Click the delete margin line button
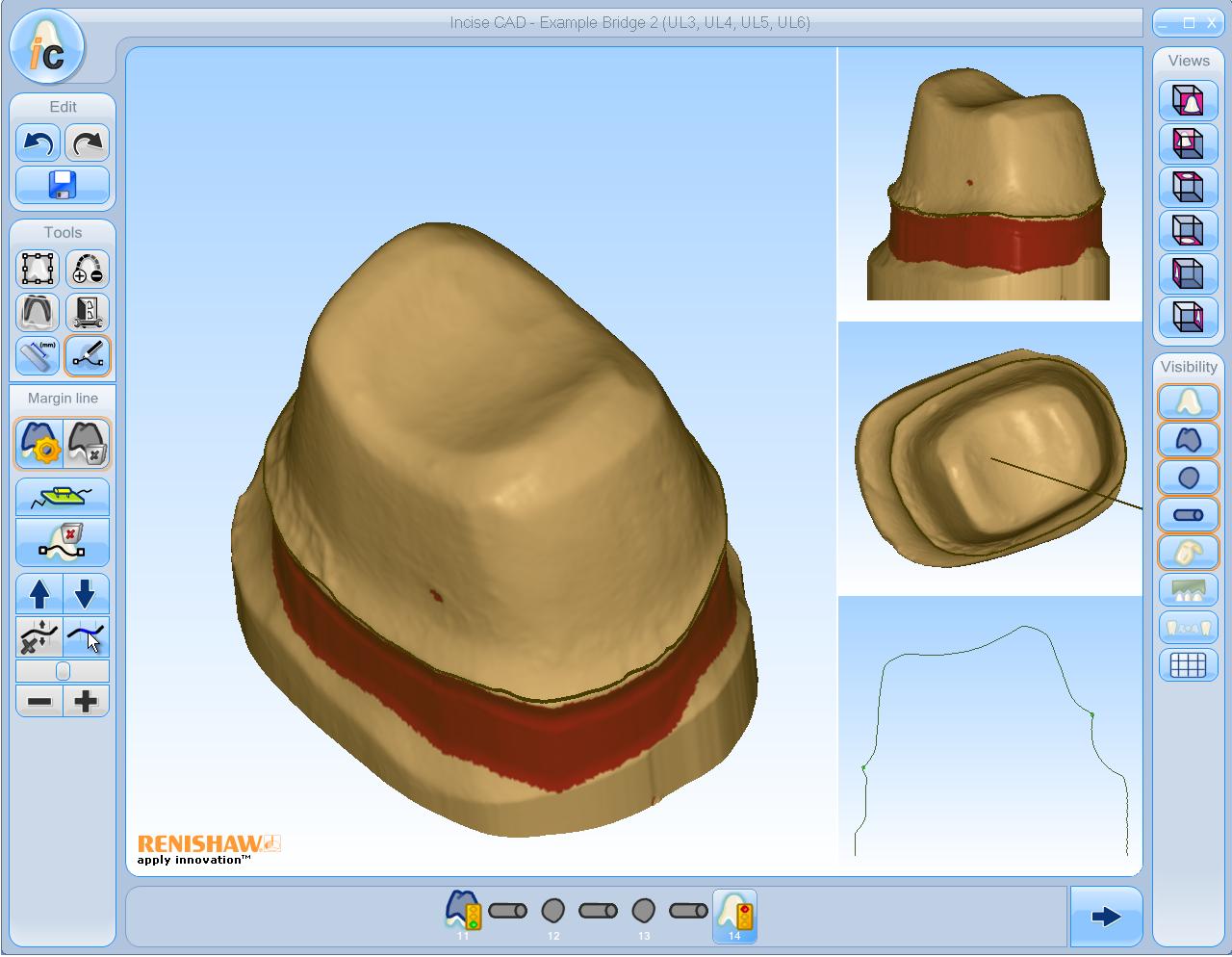1232x957 pixels. 88,443
